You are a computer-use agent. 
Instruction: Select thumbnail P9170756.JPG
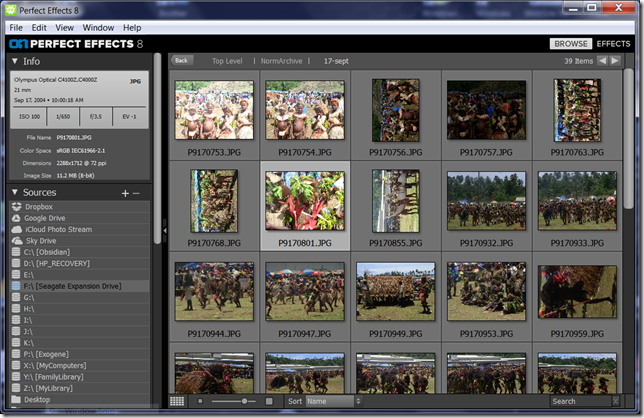pyautogui.click(x=396, y=110)
